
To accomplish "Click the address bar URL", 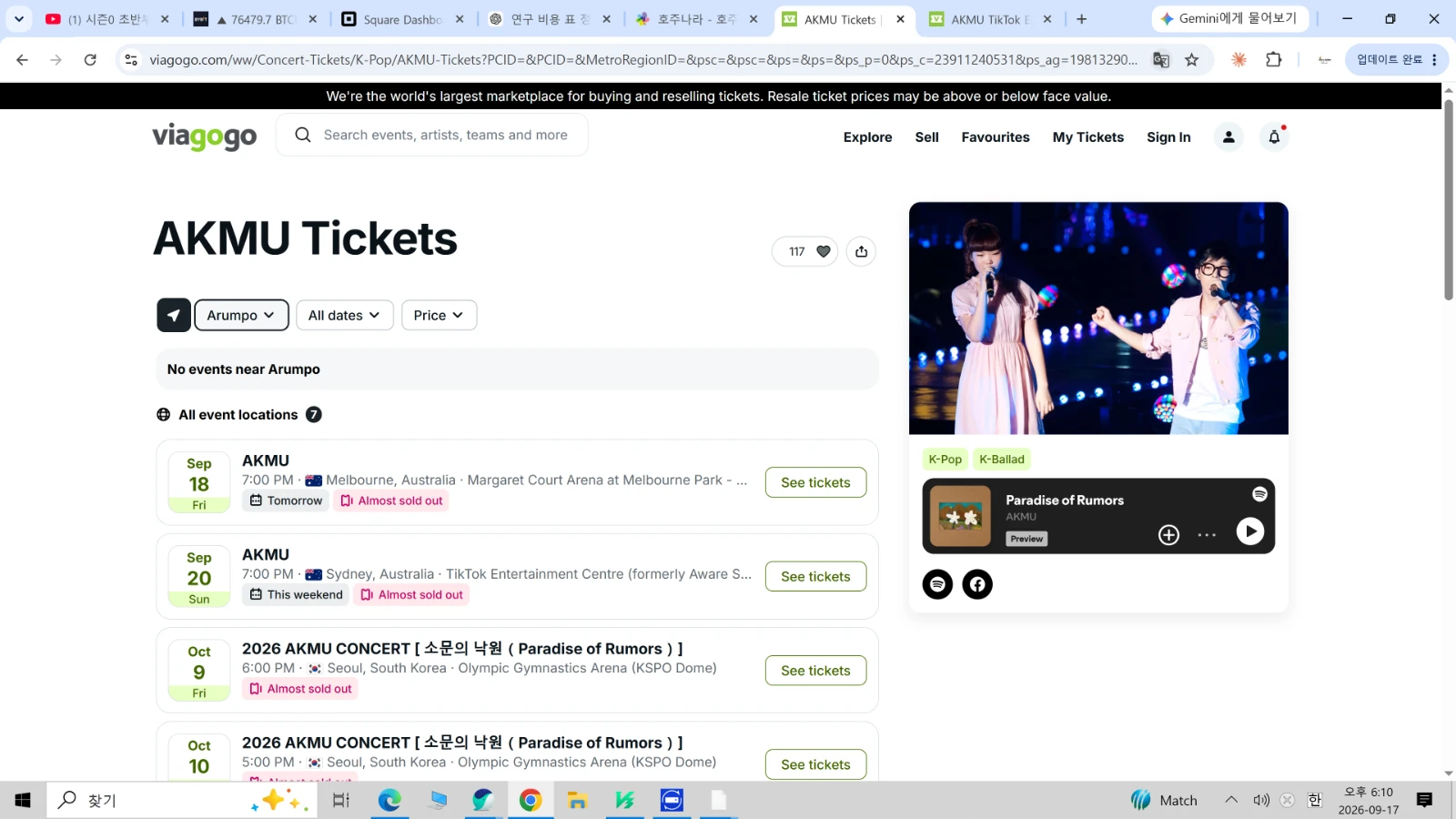I will pos(642,60).
